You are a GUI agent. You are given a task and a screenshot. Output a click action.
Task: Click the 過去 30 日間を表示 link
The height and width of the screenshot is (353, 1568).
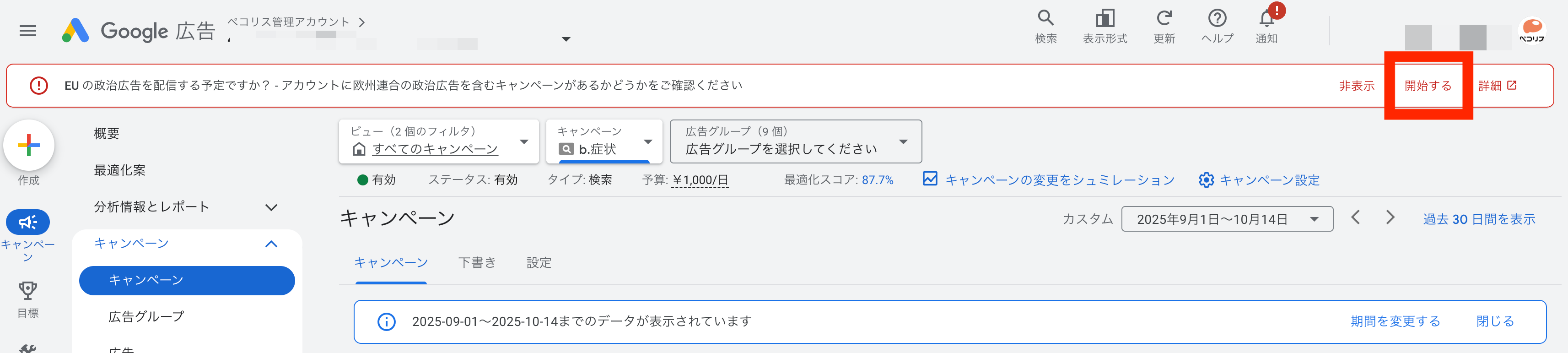1478,219
